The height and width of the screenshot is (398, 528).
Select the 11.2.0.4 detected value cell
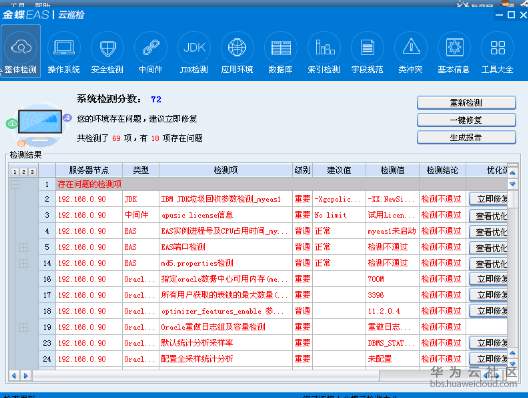coord(392,311)
